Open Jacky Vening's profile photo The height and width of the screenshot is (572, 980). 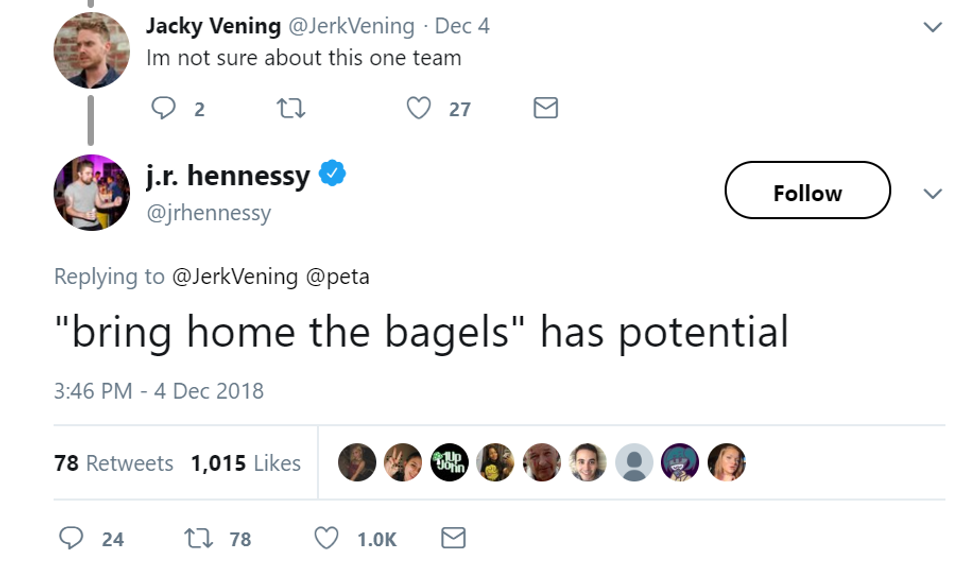click(x=91, y=51)
